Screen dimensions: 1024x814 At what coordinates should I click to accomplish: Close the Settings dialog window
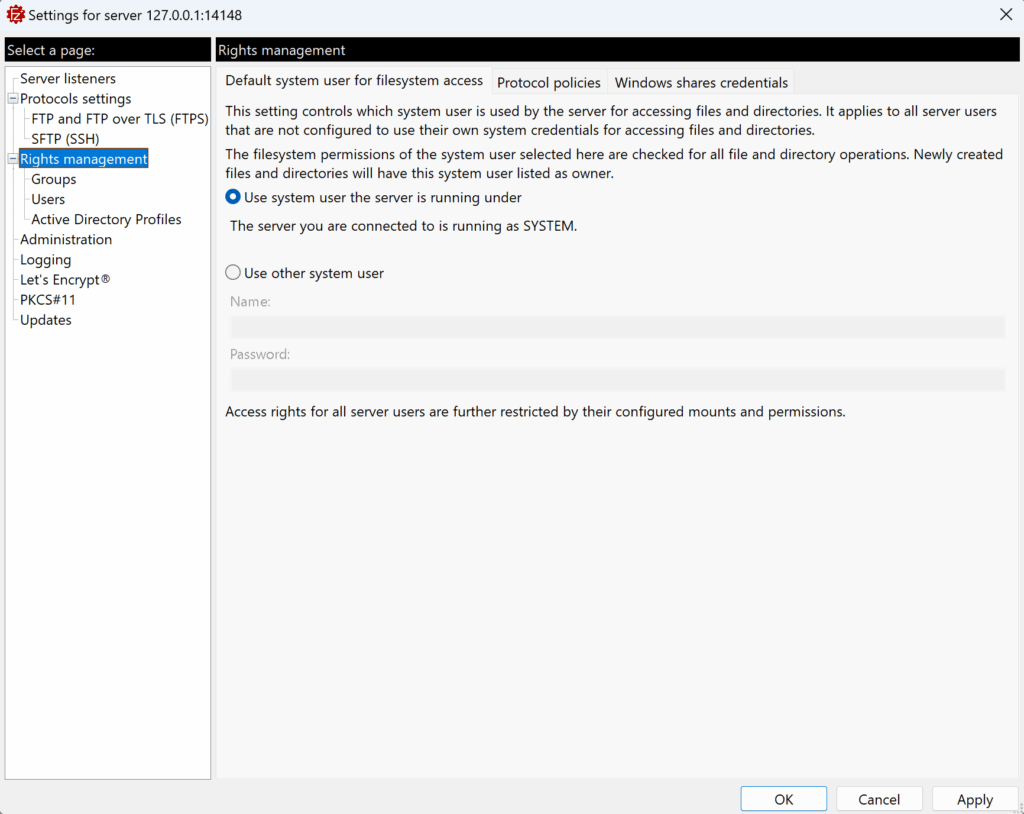pyautogui.click(x=1005, y=14)
